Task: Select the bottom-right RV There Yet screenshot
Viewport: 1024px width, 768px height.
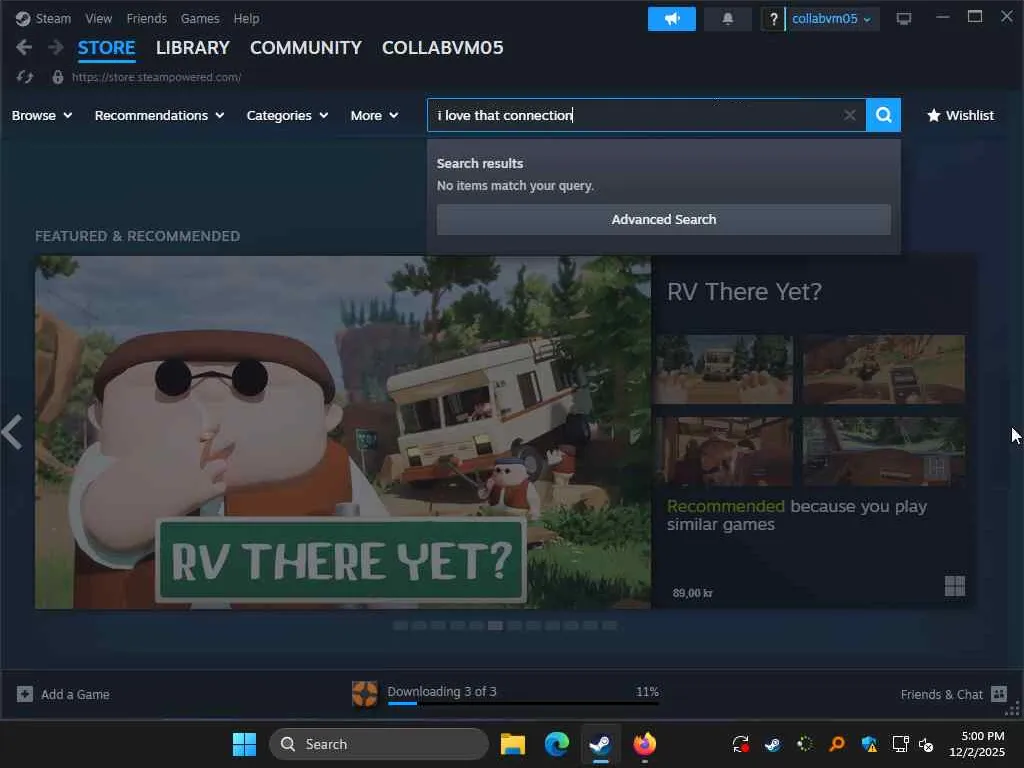Action: pyautogui.click(x=884, y=451)
